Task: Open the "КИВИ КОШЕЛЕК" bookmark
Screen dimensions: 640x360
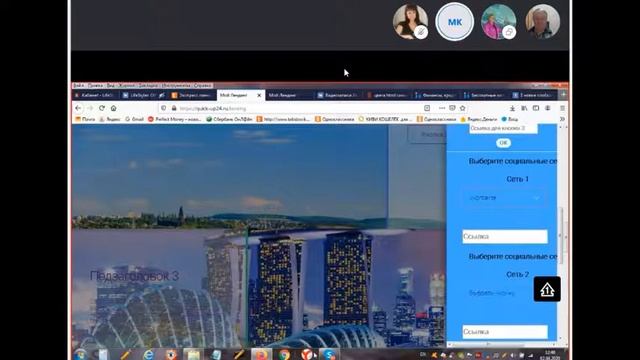Action: pyautogui.click(x=385, y=119)
